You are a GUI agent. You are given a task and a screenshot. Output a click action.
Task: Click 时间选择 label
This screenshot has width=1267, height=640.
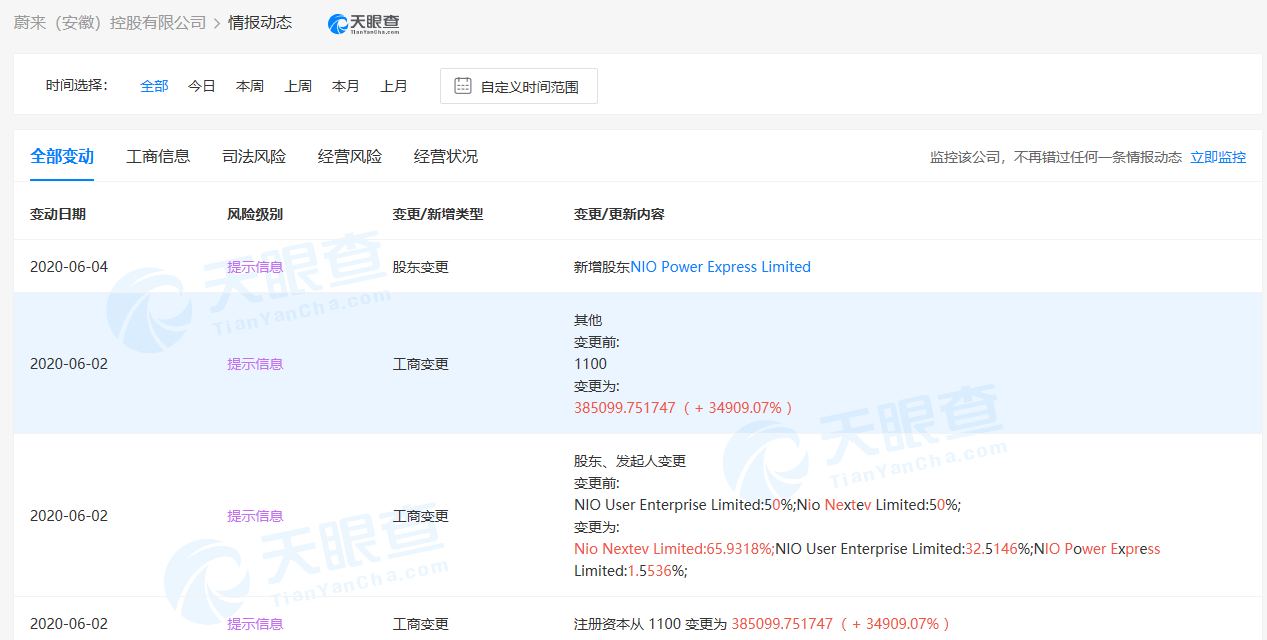[x=77, y=85]
